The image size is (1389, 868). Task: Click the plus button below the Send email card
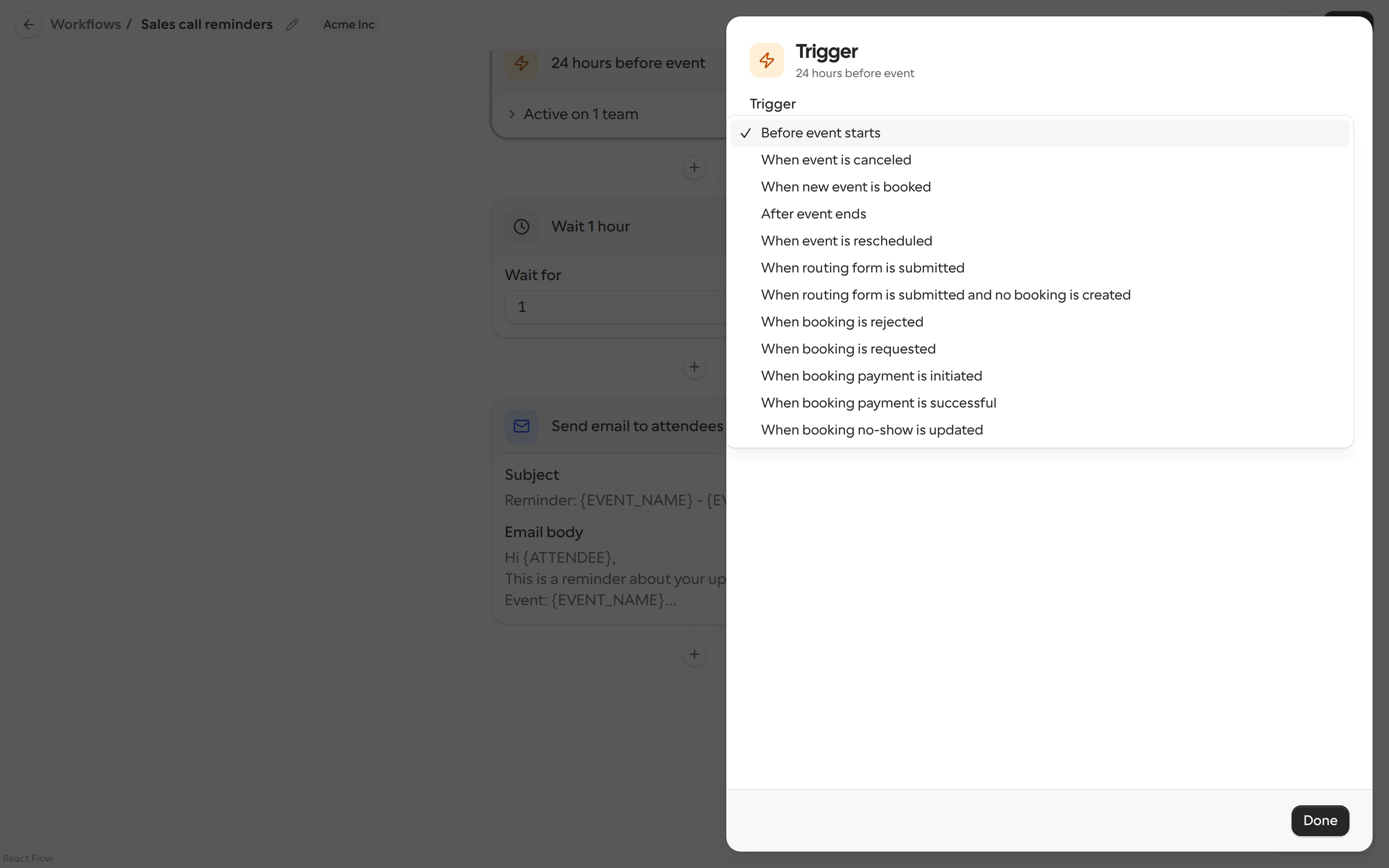(694, 654)
